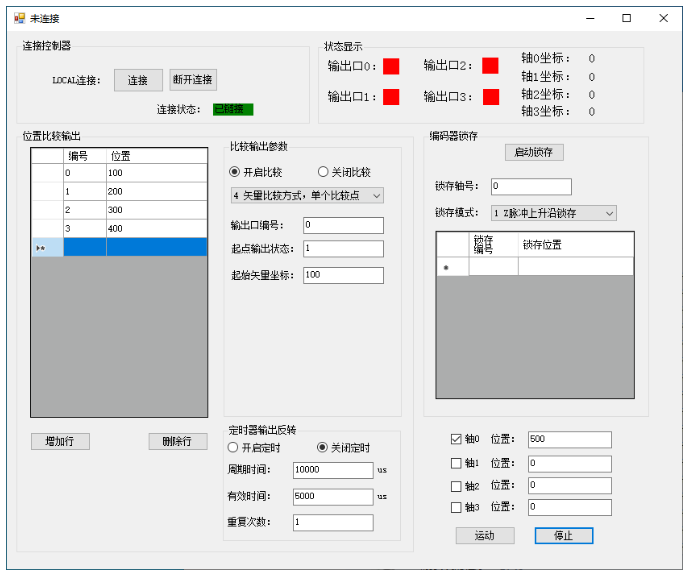Click the 重复次数 input field
Screen dimensions: 690x577
pyautogui.click(x=333, y=522)
